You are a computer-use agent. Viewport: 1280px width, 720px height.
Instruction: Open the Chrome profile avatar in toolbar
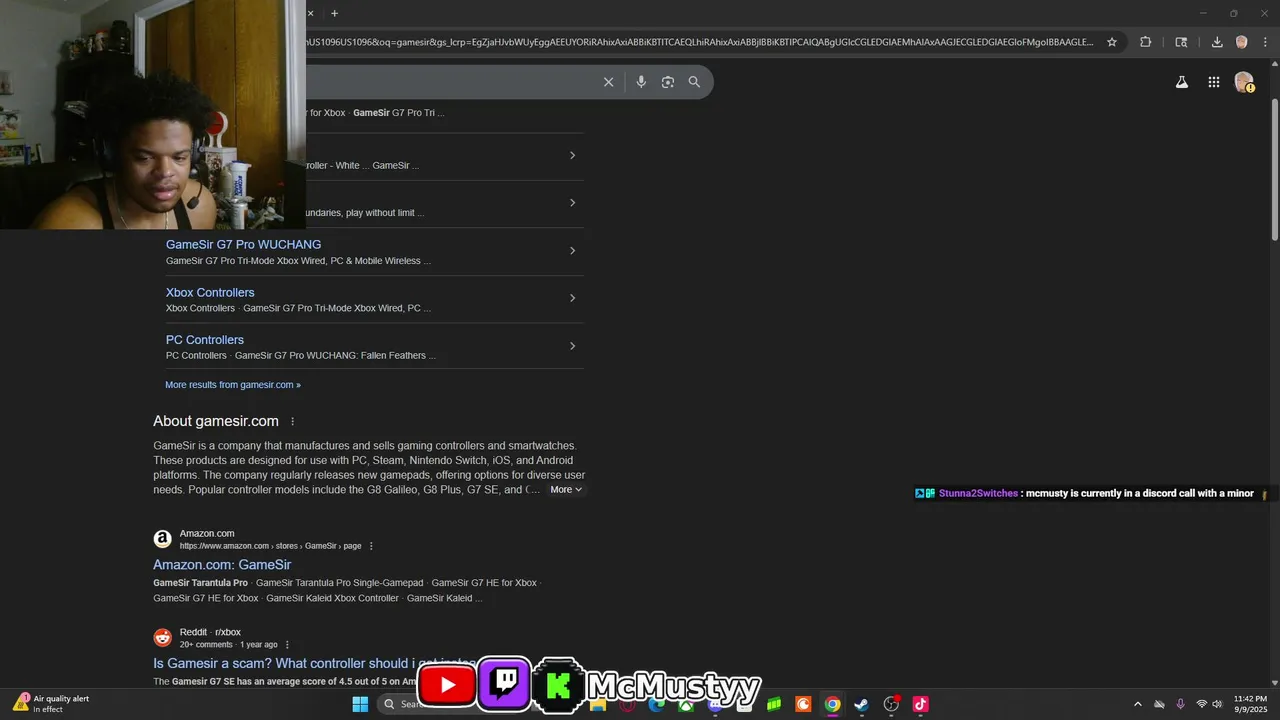pyautogui.click(x=1241, y=42)
